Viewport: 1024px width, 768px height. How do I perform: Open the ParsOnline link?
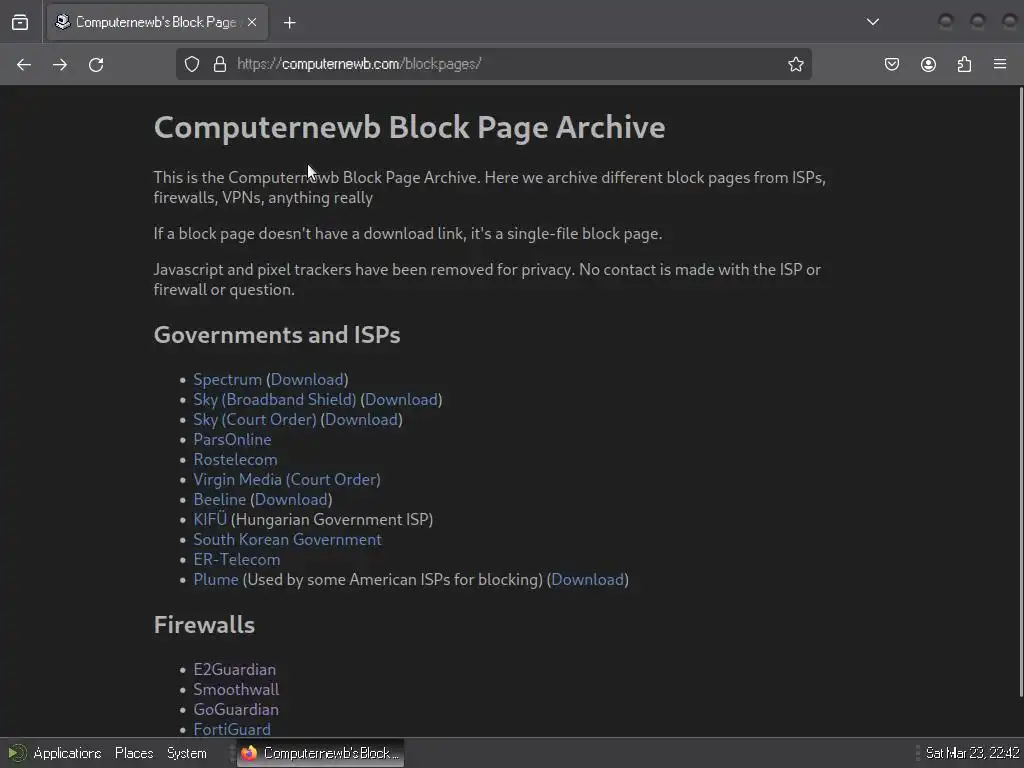coord(232,440)
